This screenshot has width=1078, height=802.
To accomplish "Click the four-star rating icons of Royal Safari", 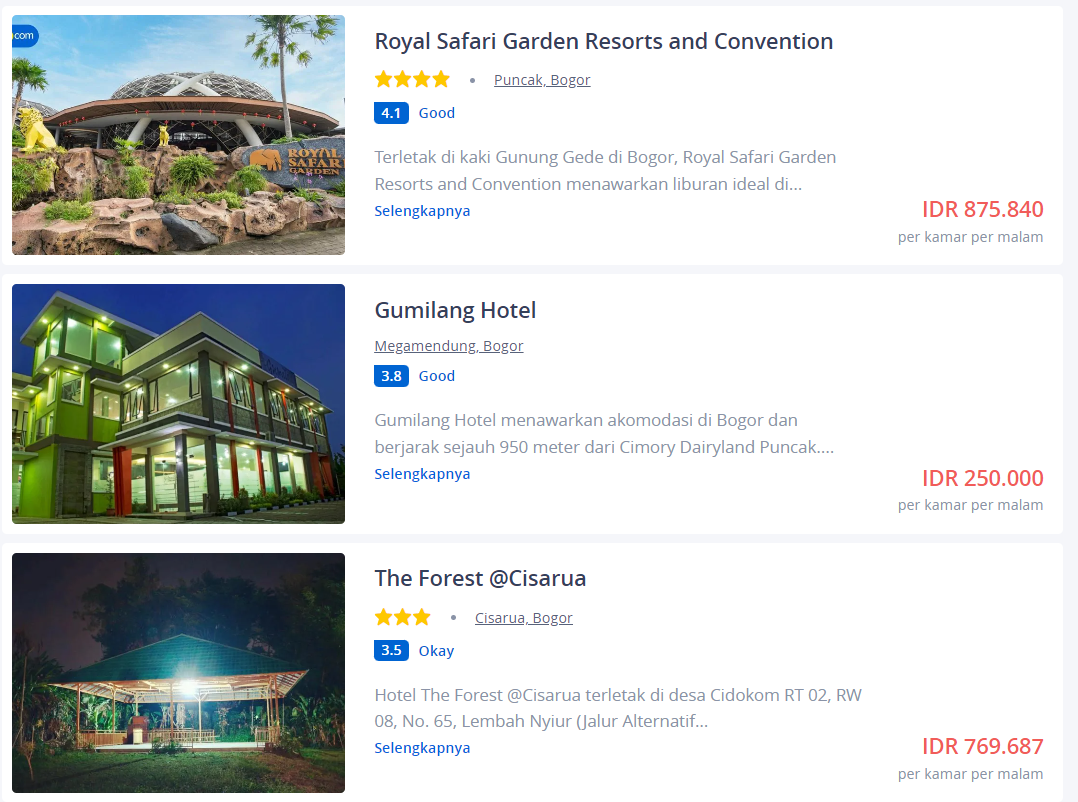I will click(412, 80).
